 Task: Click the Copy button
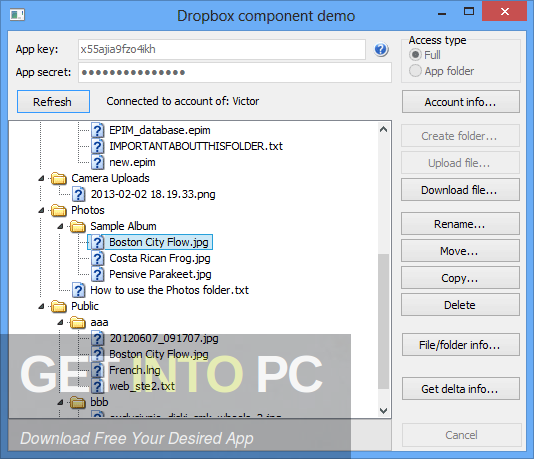click(460, 278)
